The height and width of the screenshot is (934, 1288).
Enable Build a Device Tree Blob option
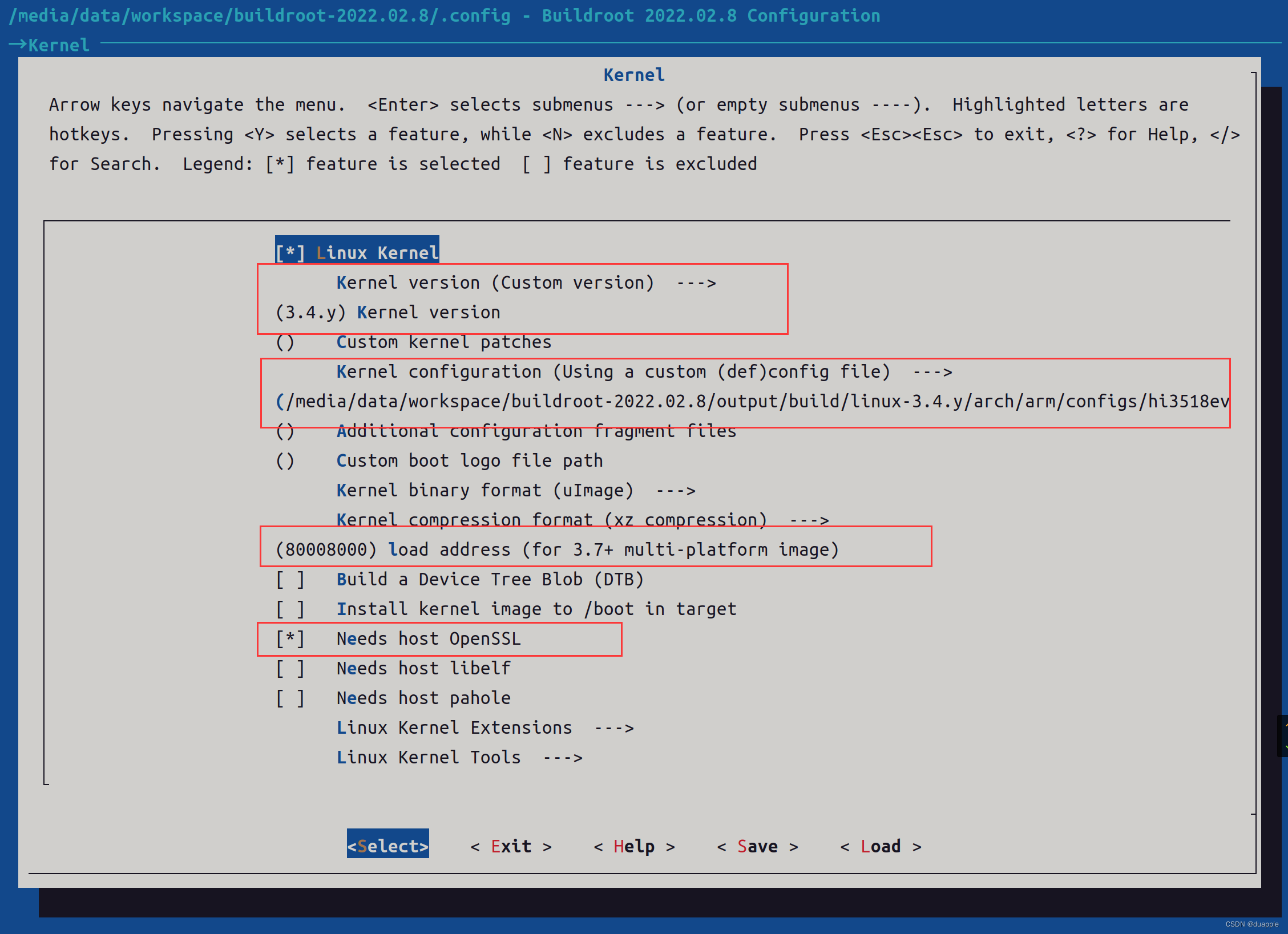pyautogui.click(x=489, y=579)
